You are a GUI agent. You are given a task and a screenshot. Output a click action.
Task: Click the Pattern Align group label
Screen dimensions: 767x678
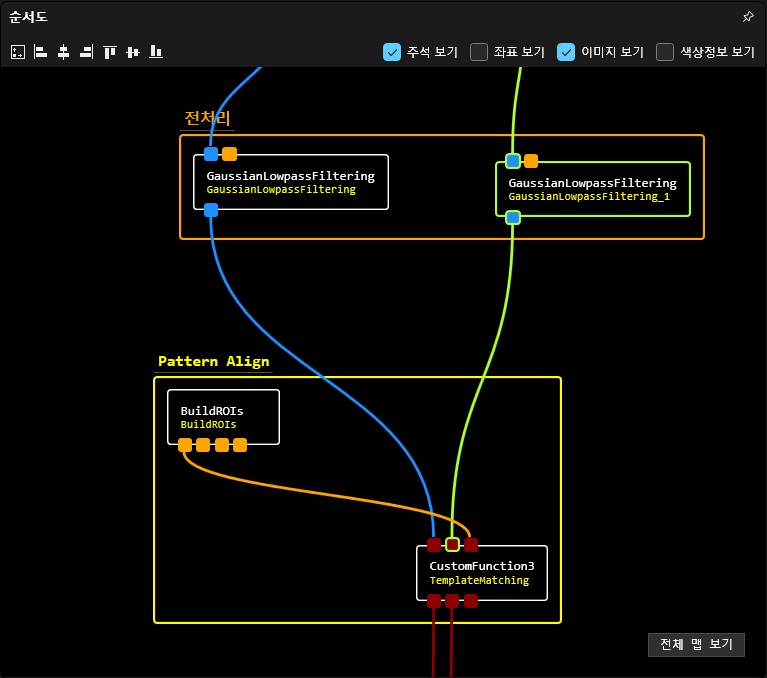click(x=213, y=361)
